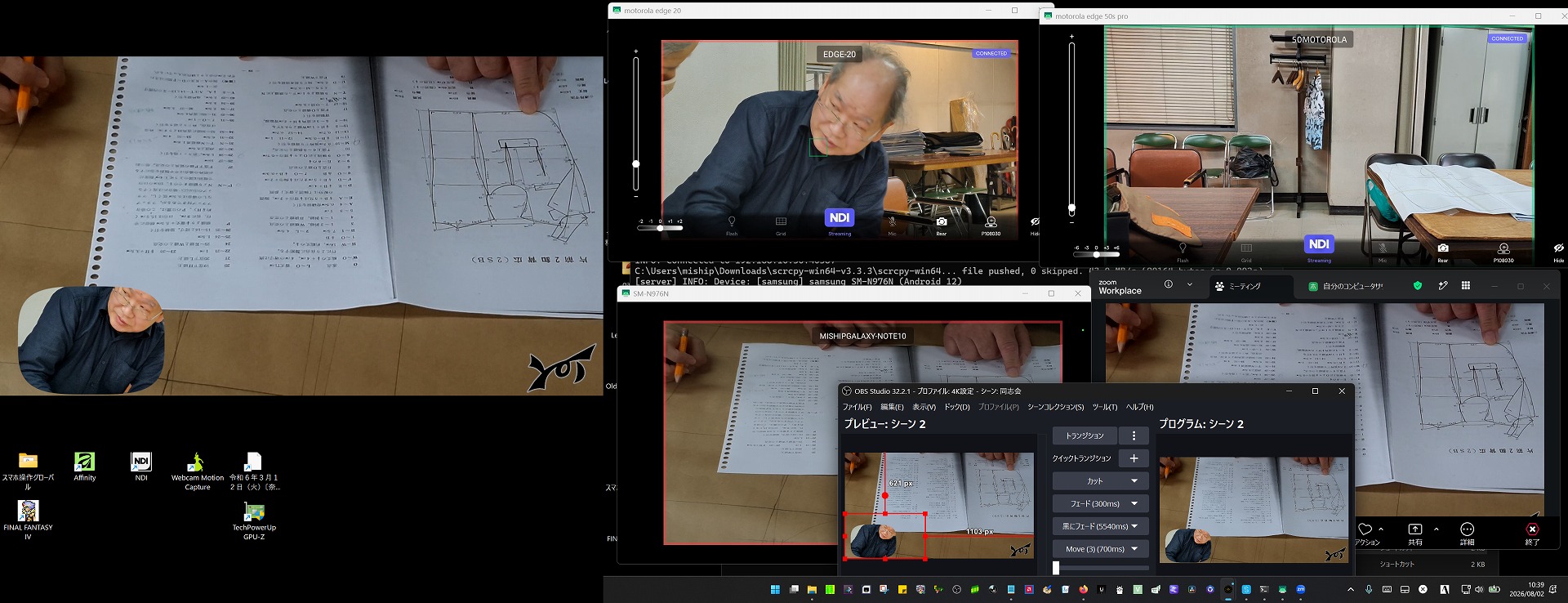Toggle Mic in motorola edge 20 window
The height and width of the screenshot is (603, 1568).
coord(892,225)
